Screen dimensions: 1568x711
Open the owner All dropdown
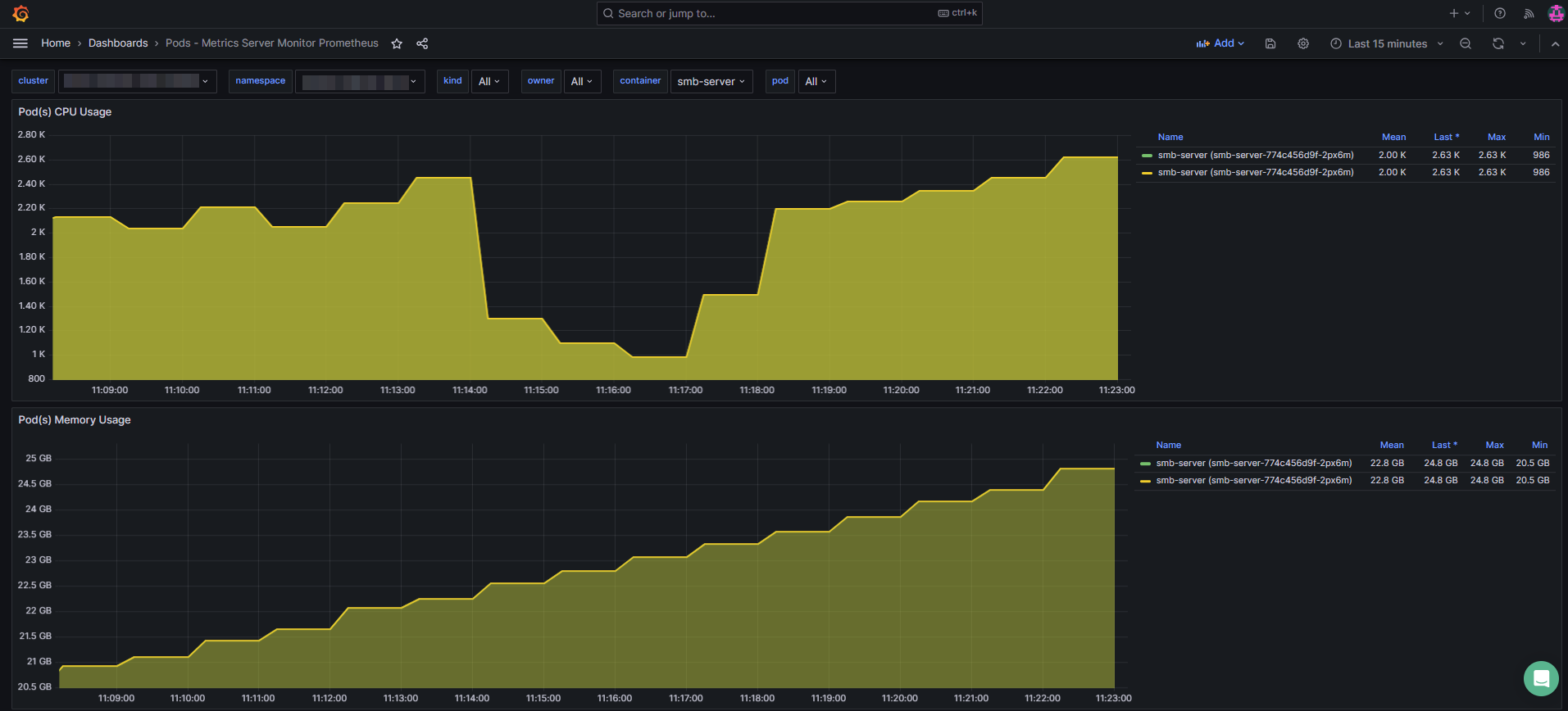coord(582,81)
